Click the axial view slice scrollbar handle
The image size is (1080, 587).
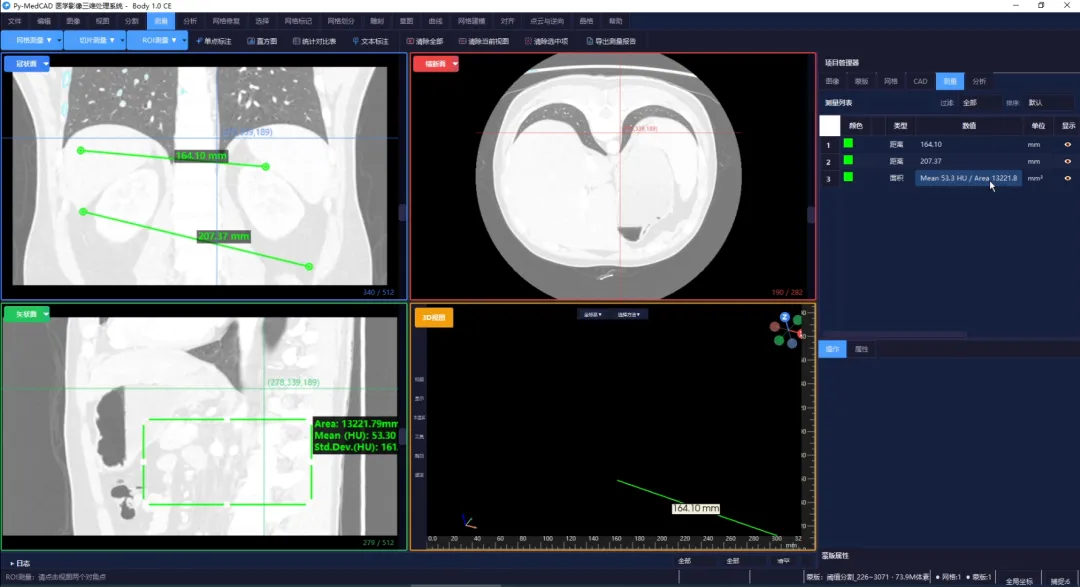click(811, 215)
